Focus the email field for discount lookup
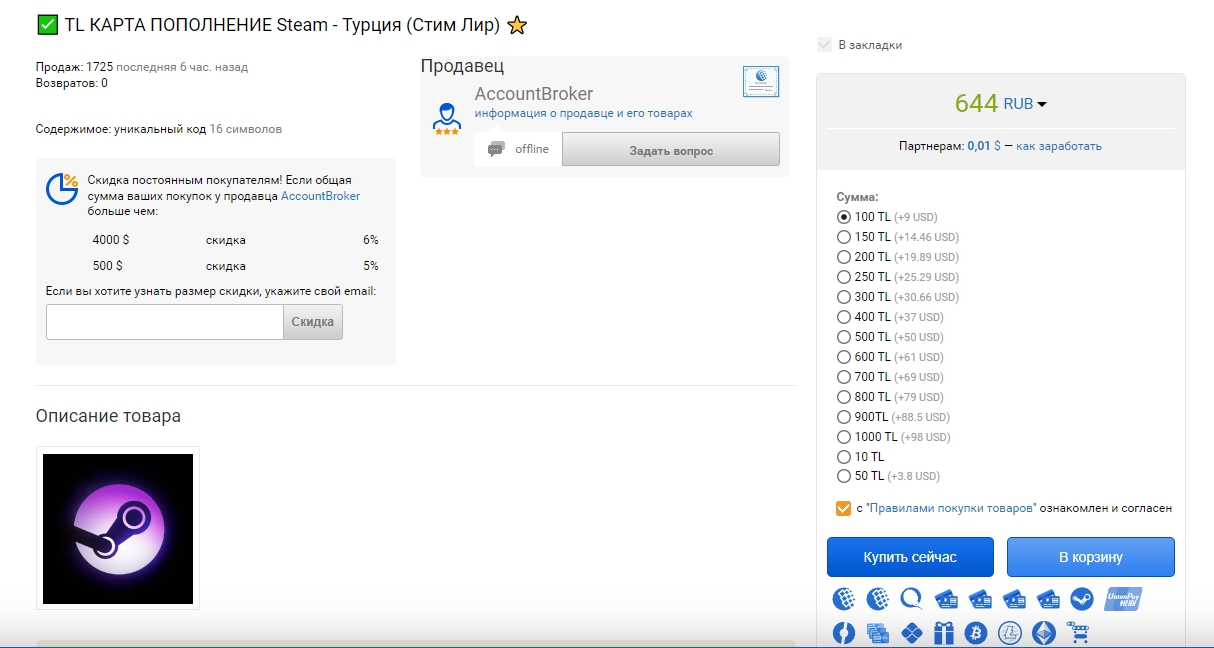Screen dimensions: 1214x648 [165, 322]
